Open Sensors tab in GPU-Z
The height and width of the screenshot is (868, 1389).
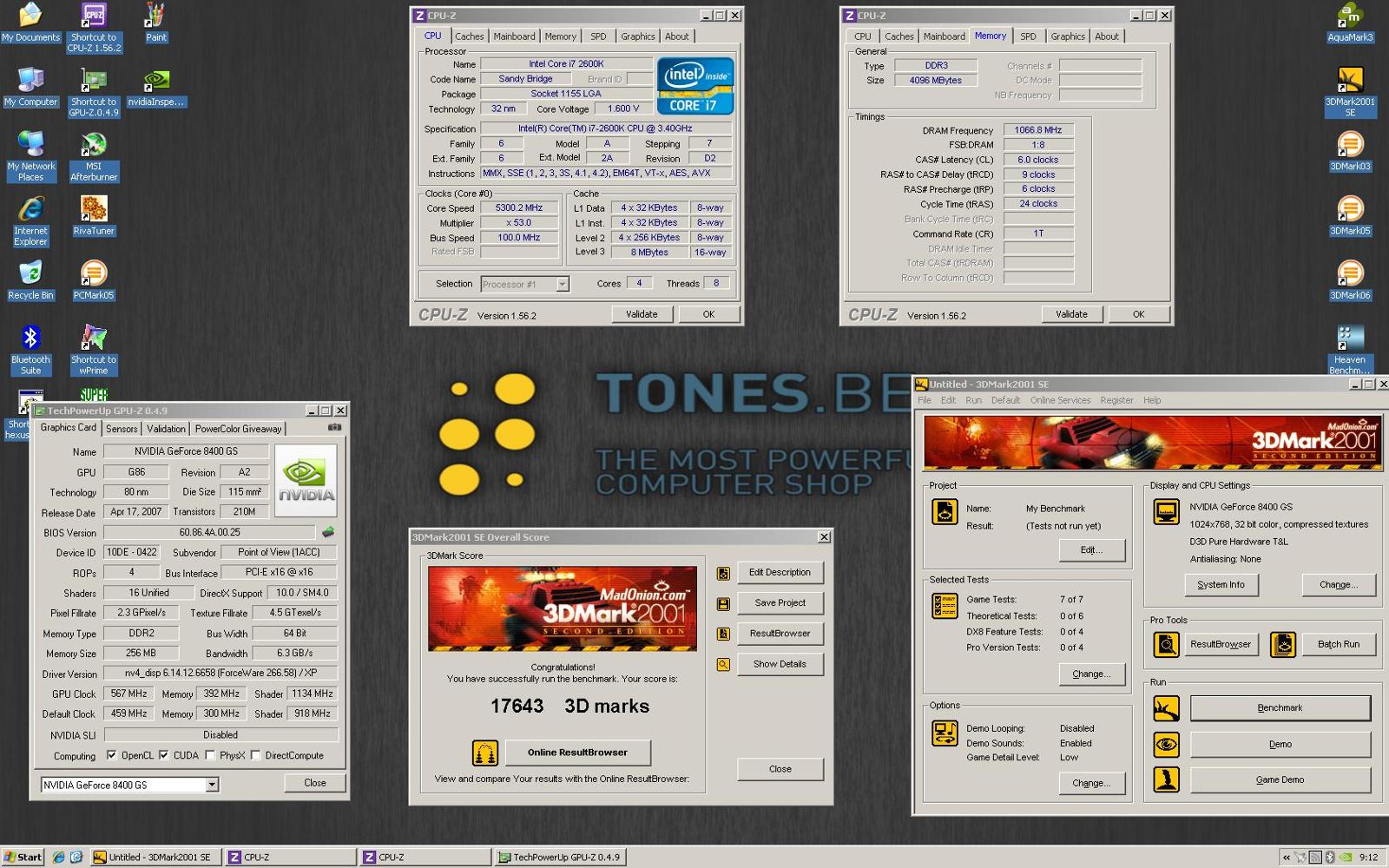pyautogui.click(x=122, y=429)
